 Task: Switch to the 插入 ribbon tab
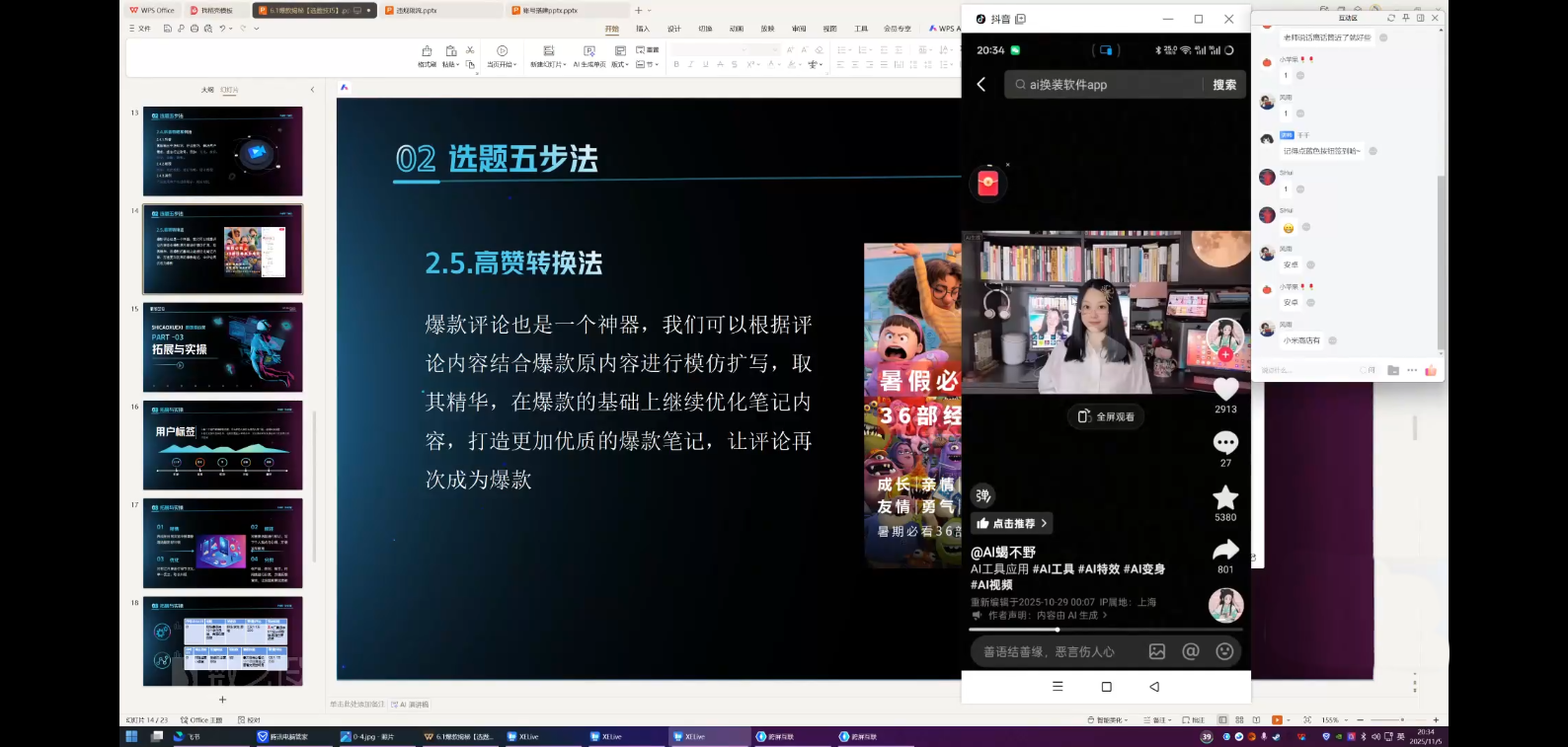[x=643, y=29]
